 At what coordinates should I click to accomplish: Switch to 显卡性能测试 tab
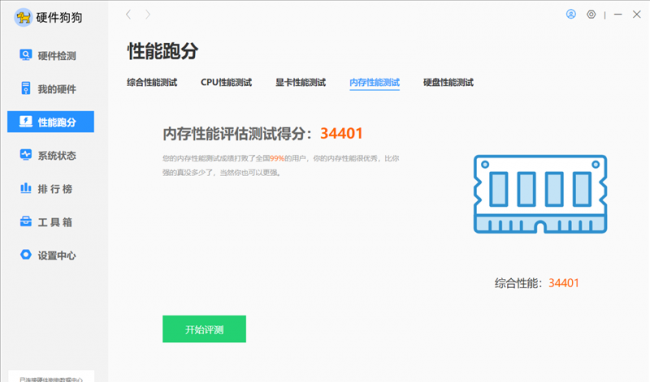click(301, 82)
